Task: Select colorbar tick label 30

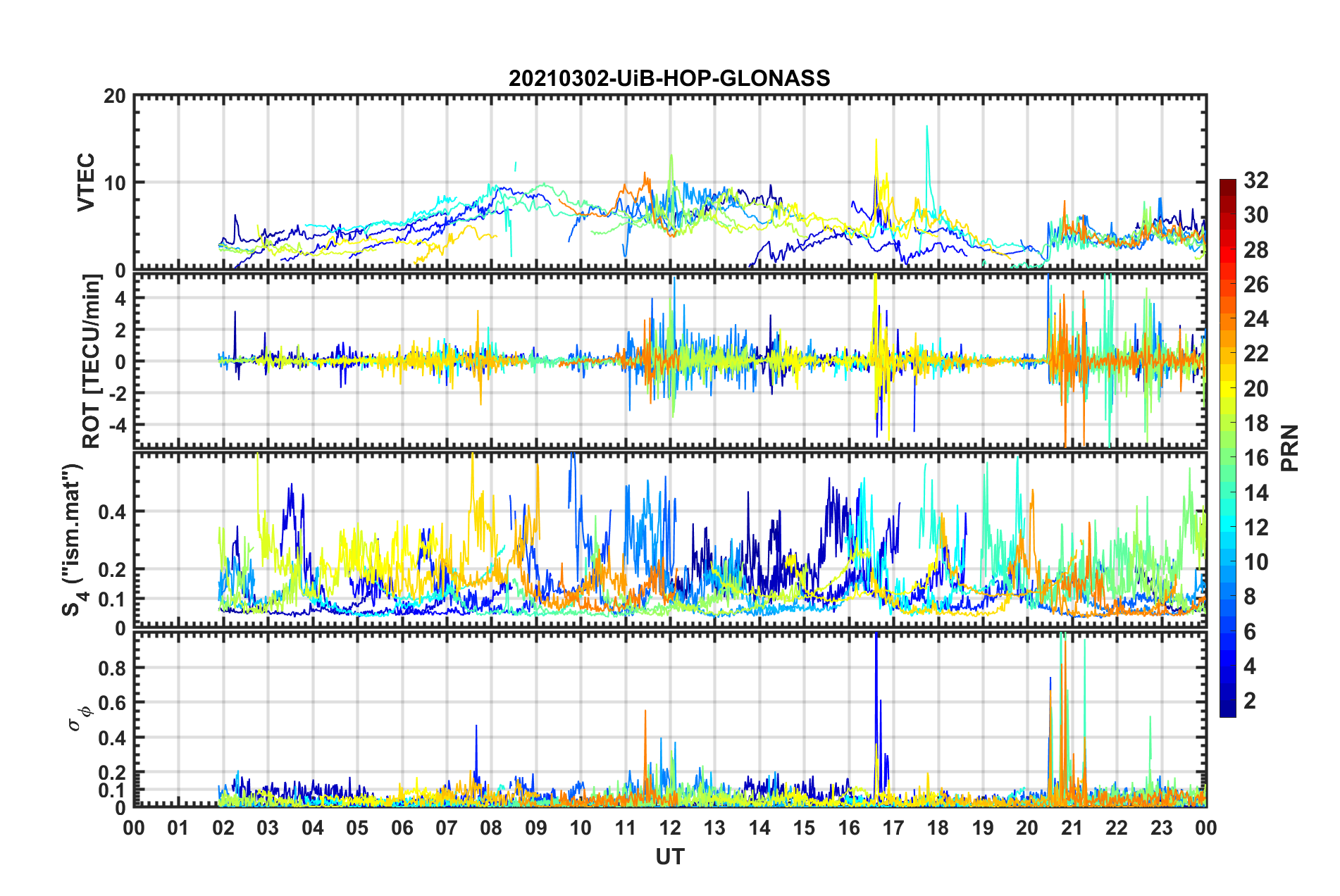Action: click(1255, 215)
